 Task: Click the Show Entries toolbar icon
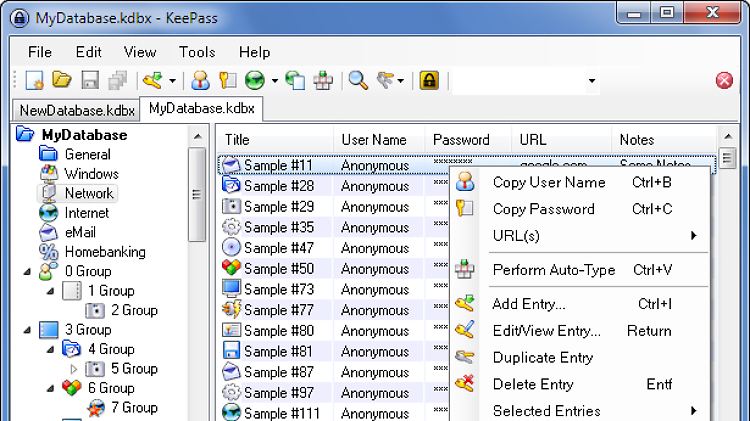[x=386, y=80]
